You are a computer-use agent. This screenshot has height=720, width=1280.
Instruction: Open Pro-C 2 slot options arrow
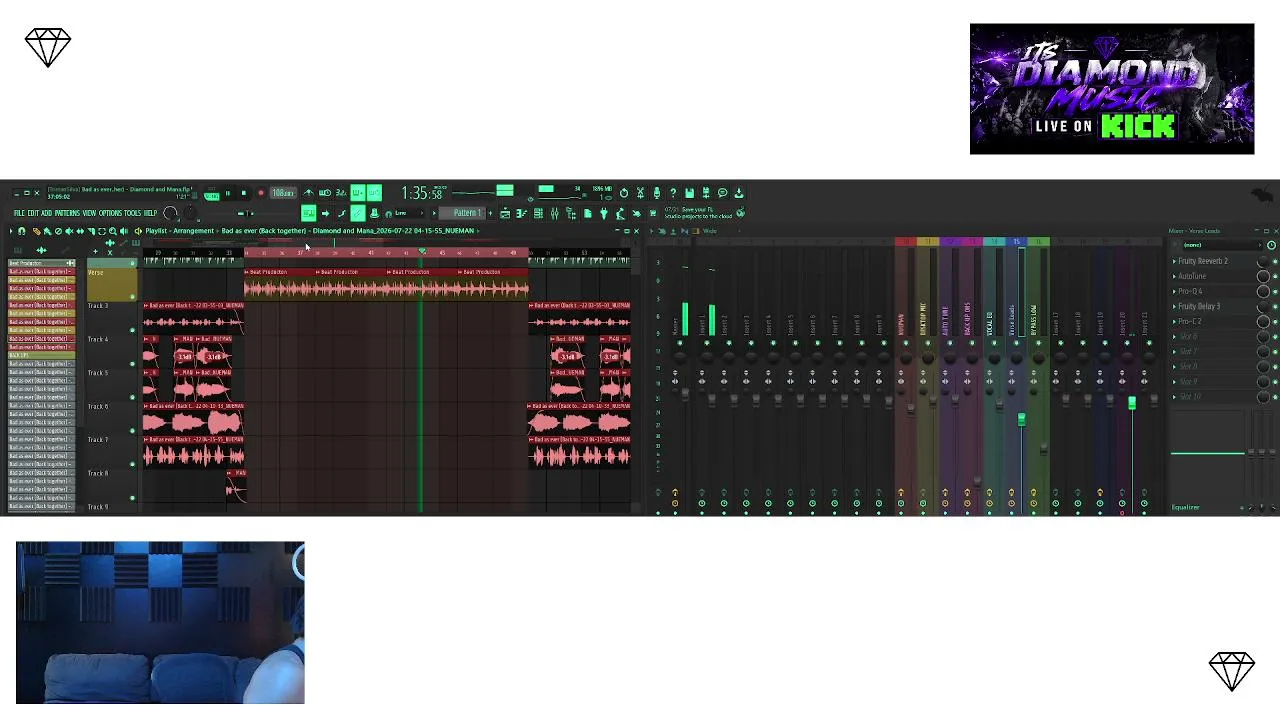pos(1175,321)
